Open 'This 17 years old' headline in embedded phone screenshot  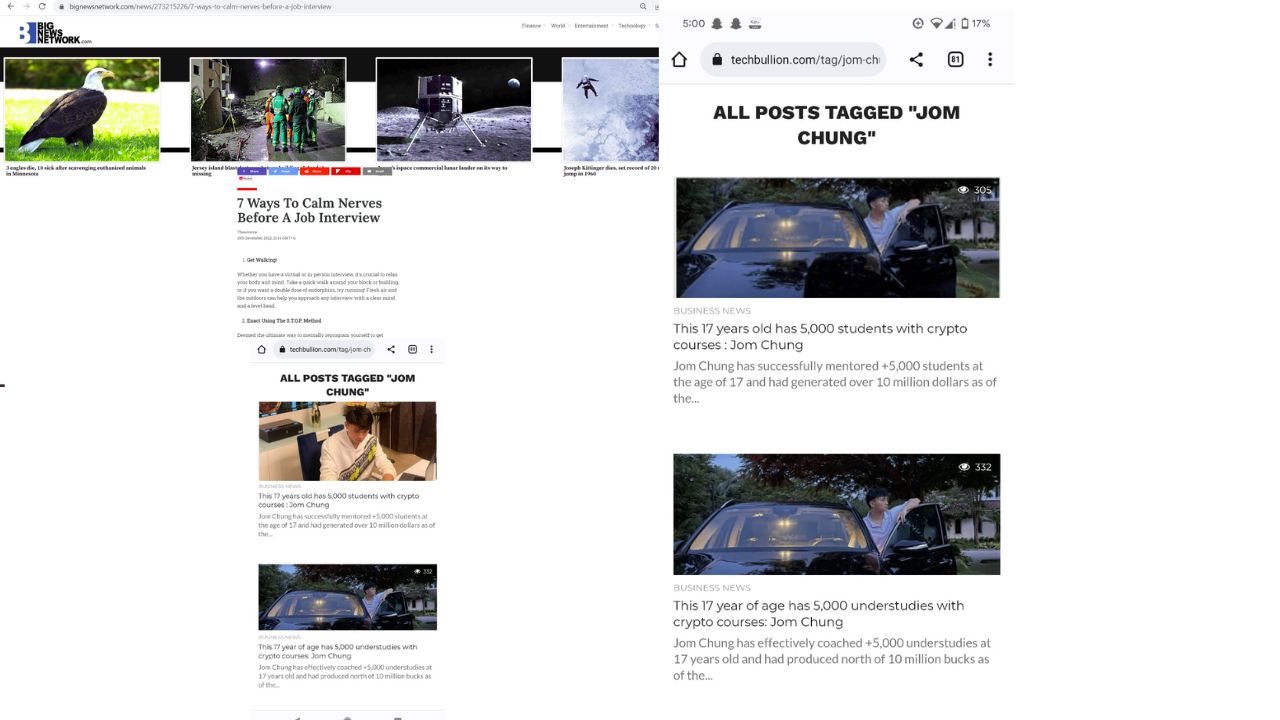click(x=339, y=500)
